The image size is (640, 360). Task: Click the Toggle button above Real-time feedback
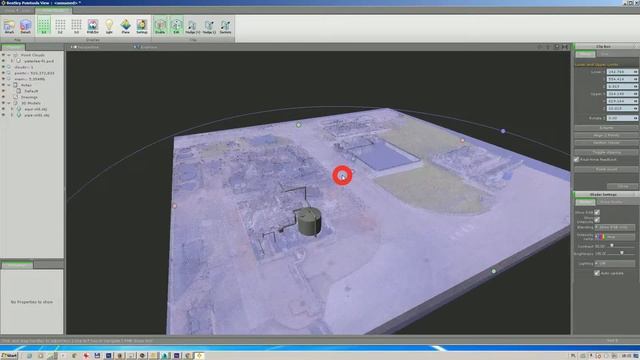[606, 152]
